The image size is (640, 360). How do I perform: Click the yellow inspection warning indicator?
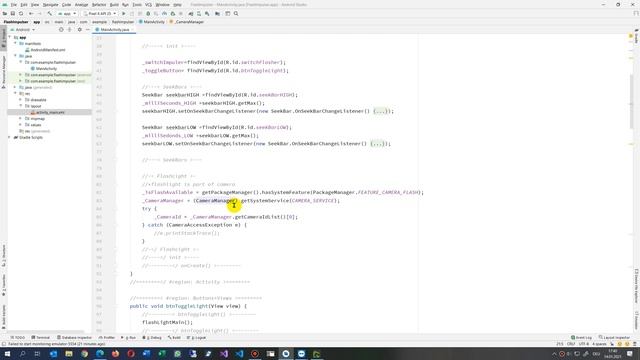click(631, 37)
